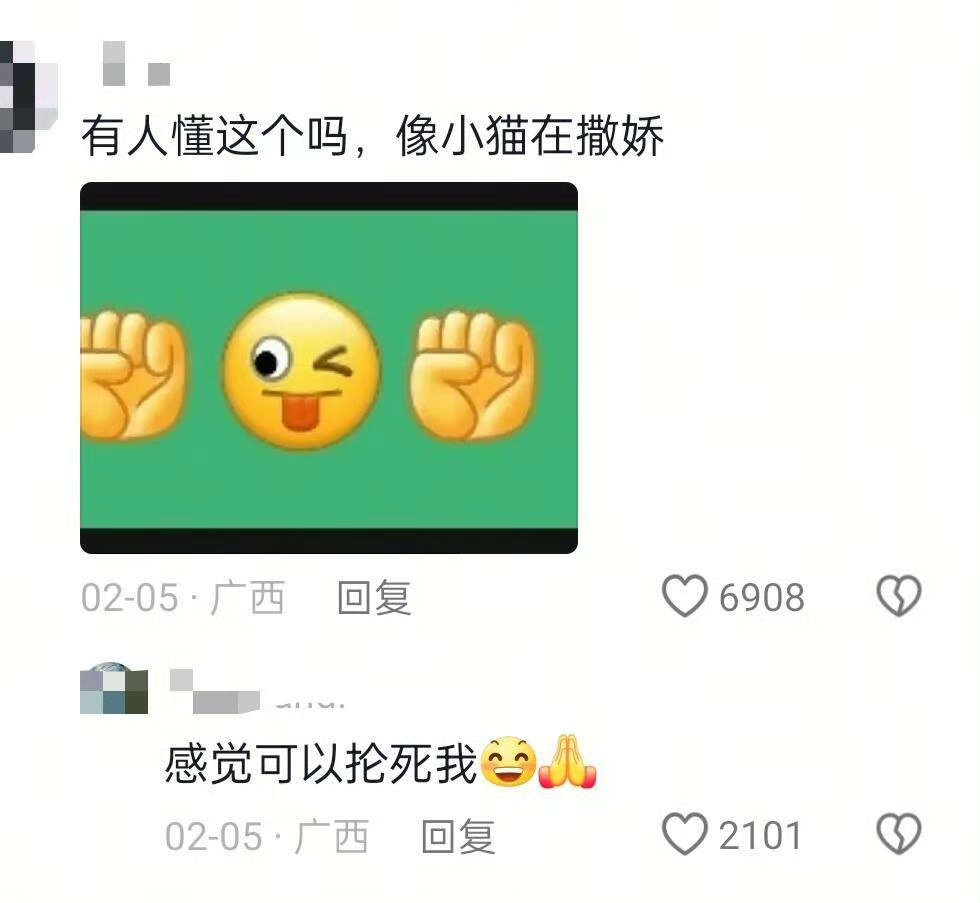980x903 pixels.
Task: Click the 6908 like count
Action: click(761, 597)
